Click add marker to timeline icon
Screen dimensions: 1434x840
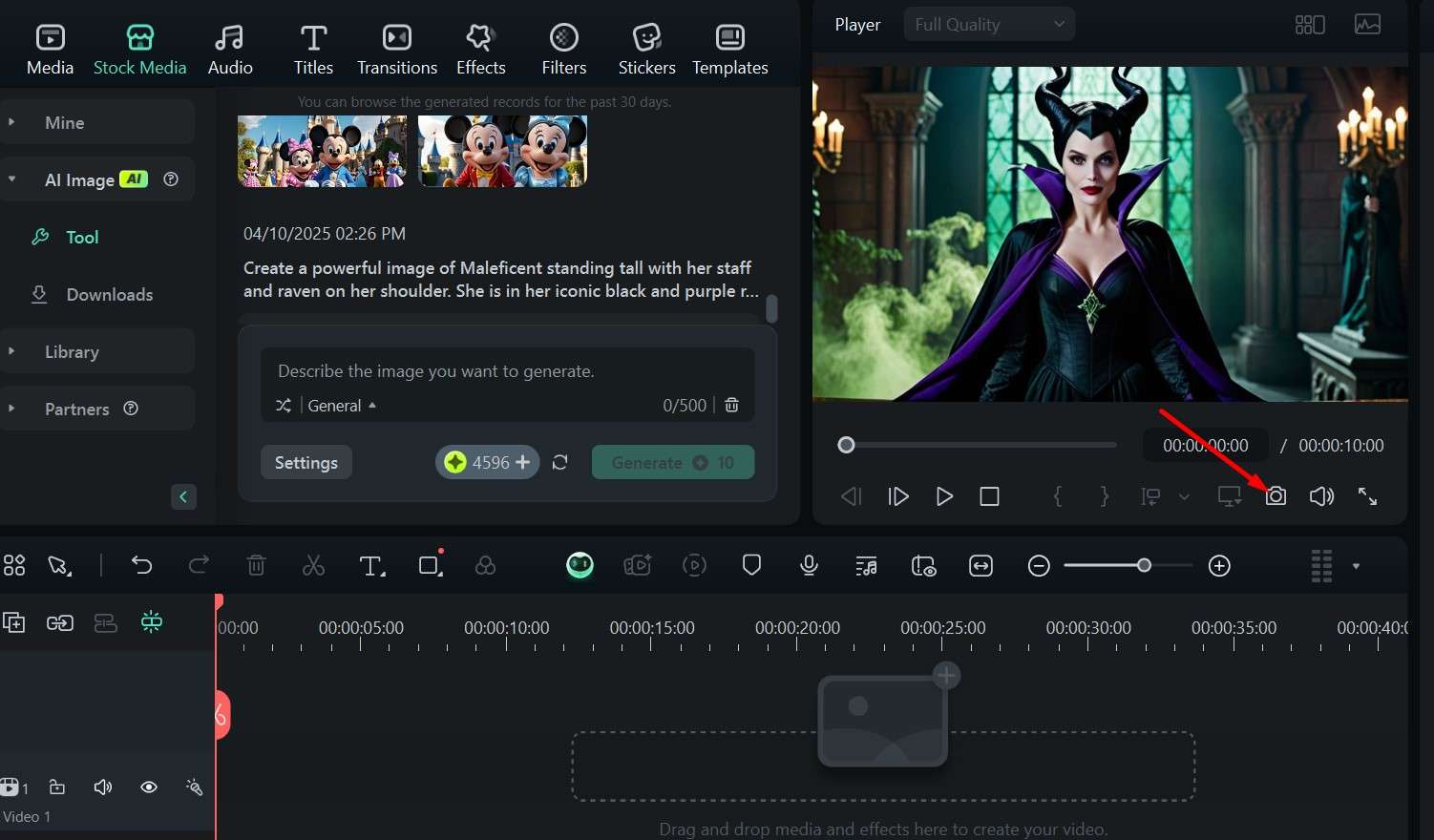[1150, 496]
